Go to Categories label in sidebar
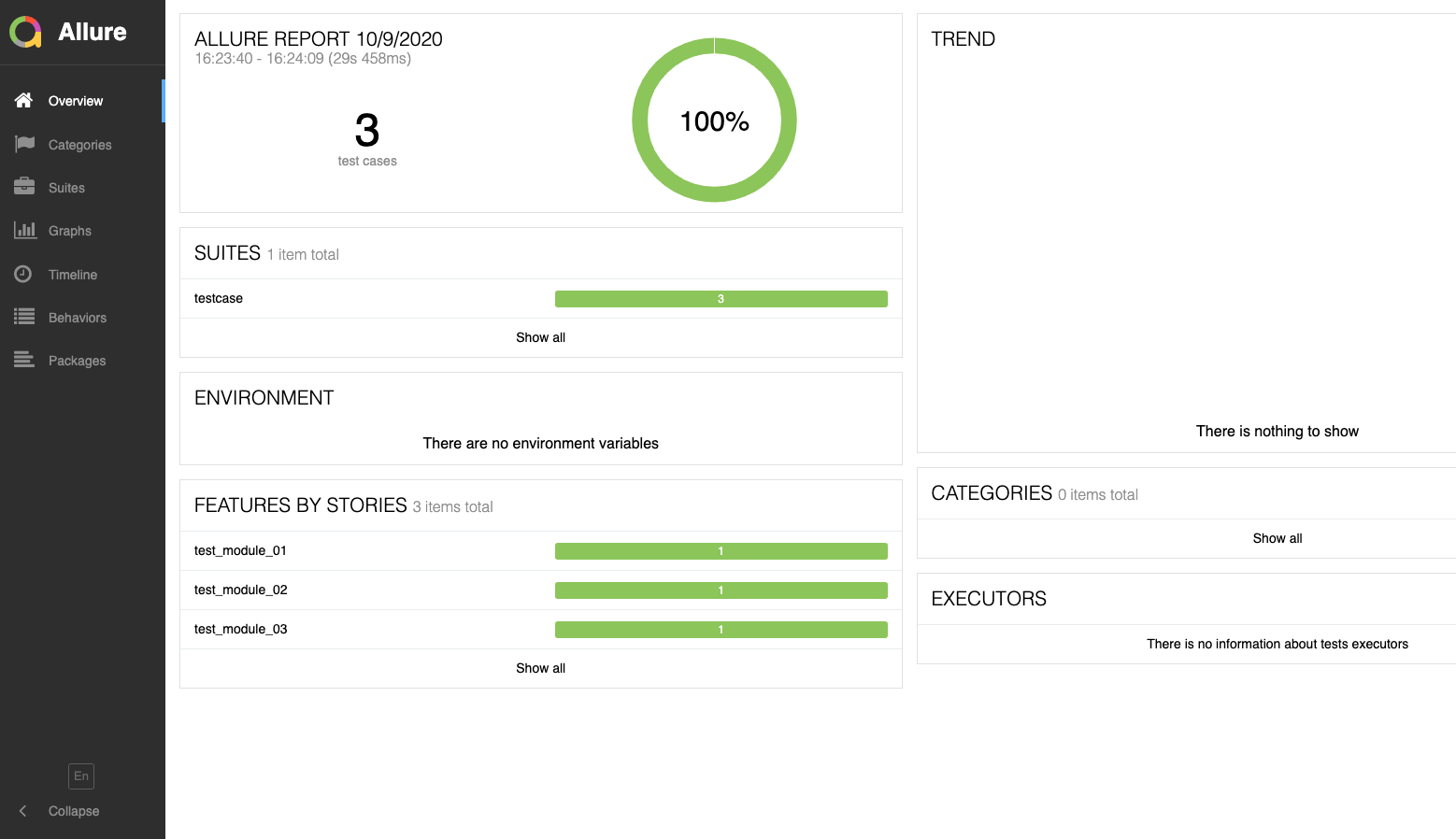The image size is (1456, 839). click(x=79, y=145)
